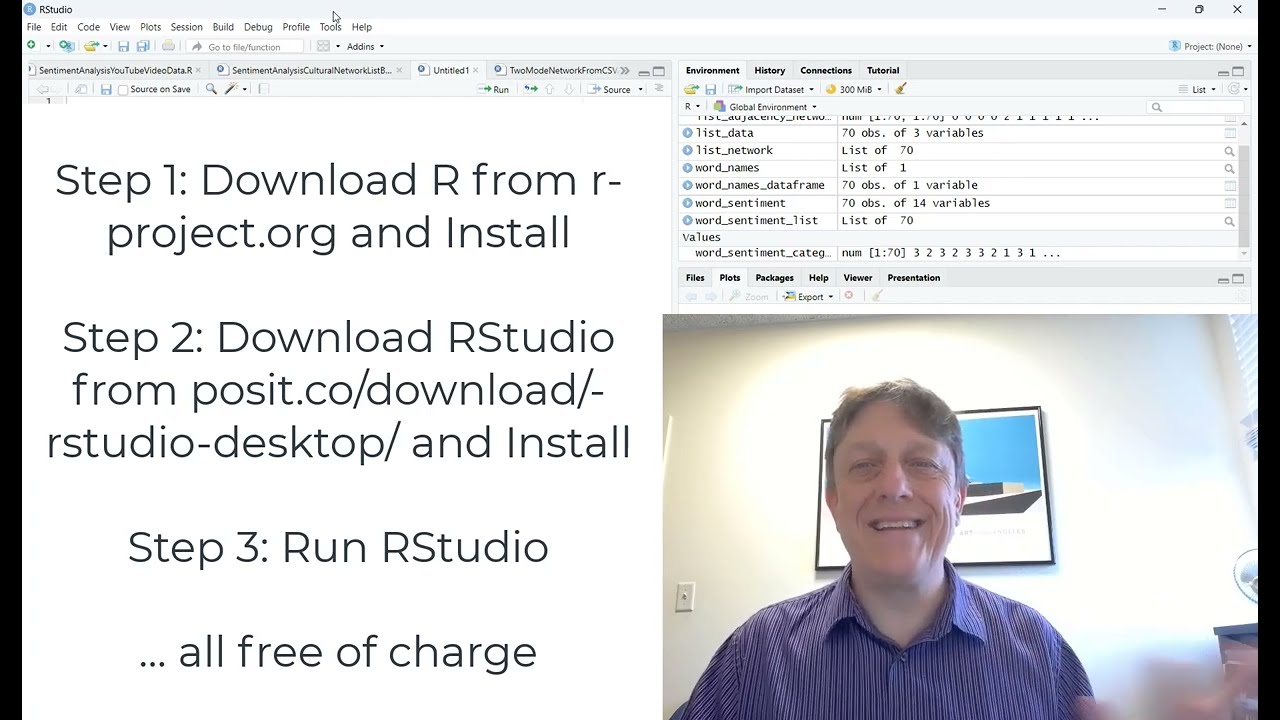Open the Export dropdown in Plots pane
This screenshot has height=720, width=1280.
(809, 296)
